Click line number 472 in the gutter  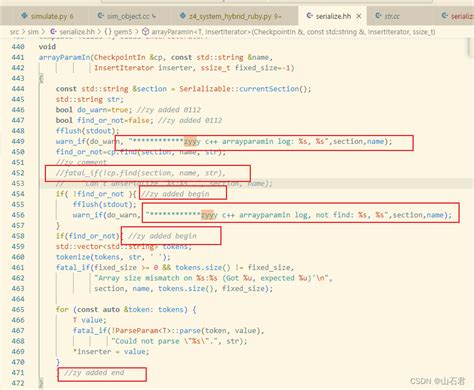click(18, 383)
